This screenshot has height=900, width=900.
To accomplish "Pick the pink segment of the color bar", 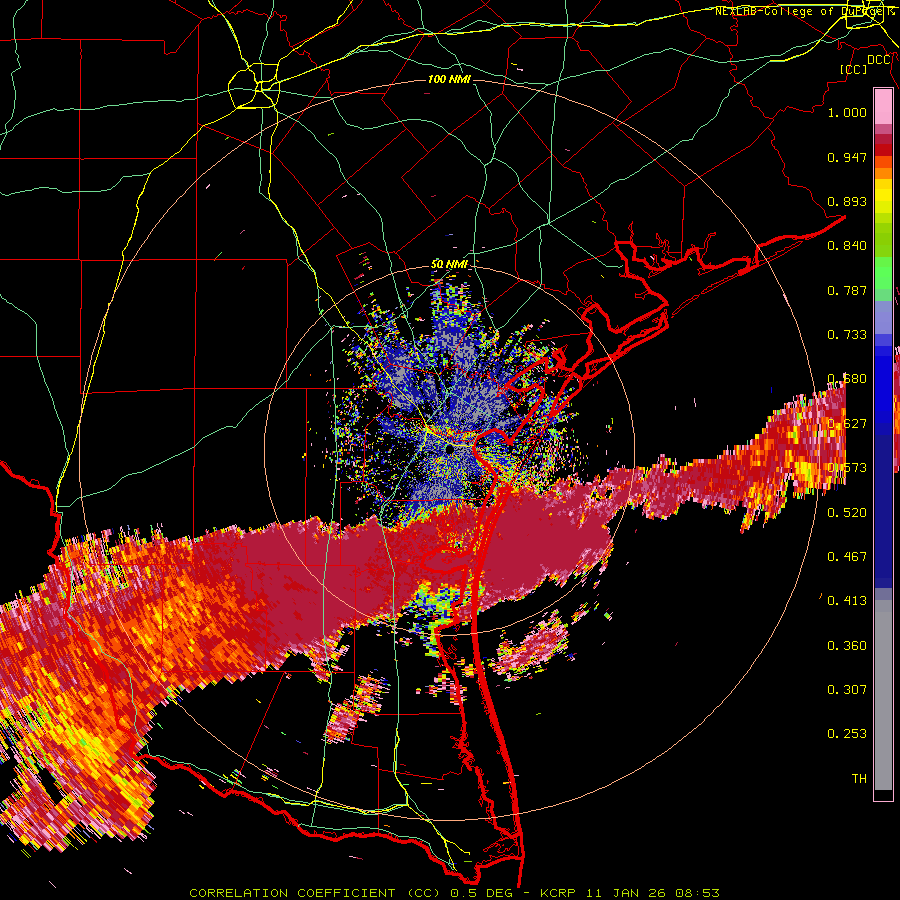I will 883,106.
